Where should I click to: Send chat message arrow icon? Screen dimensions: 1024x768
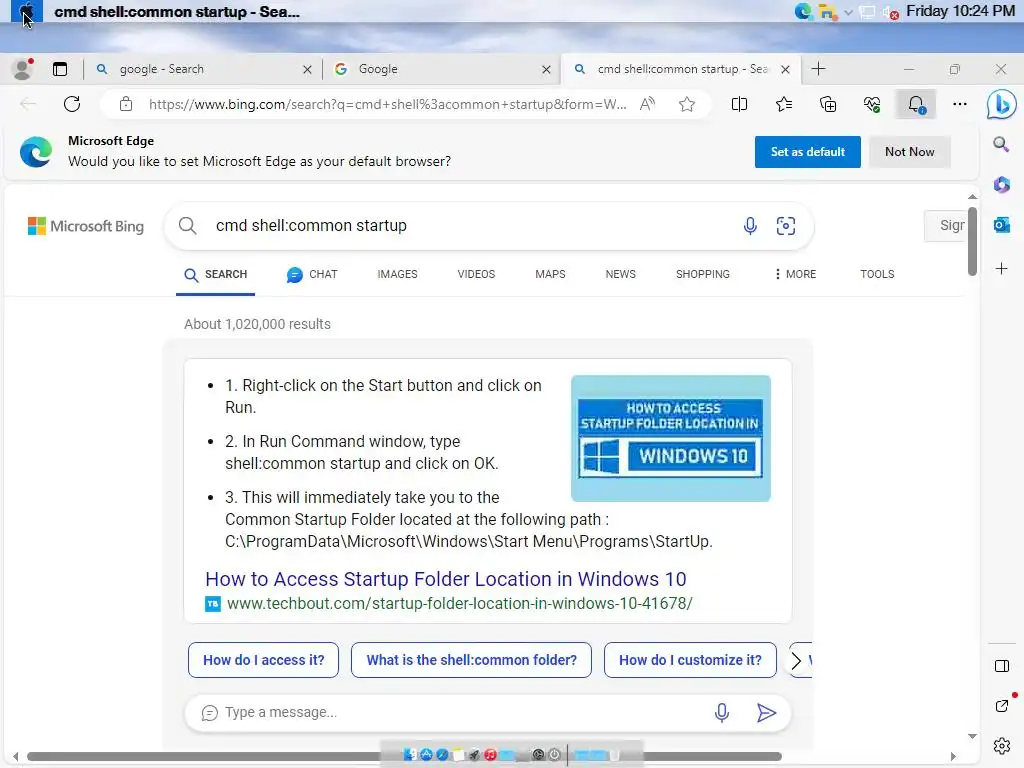click(766, 712)
